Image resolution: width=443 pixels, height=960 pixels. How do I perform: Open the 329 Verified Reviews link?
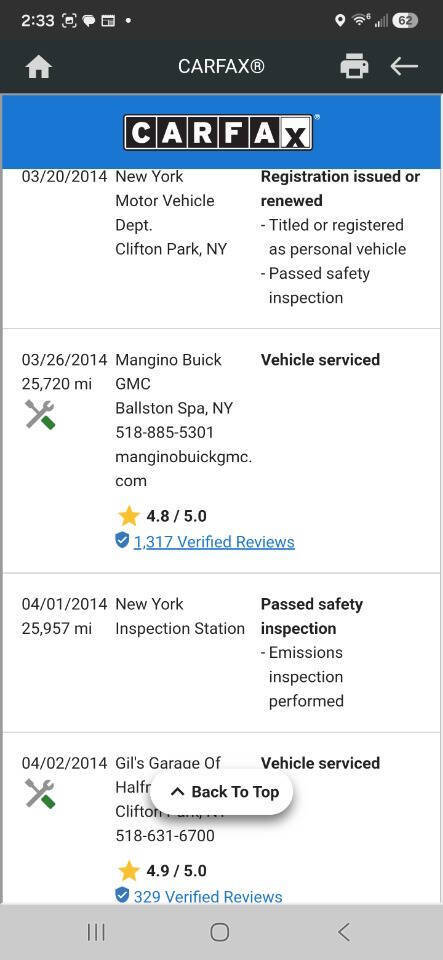(208, 897)
